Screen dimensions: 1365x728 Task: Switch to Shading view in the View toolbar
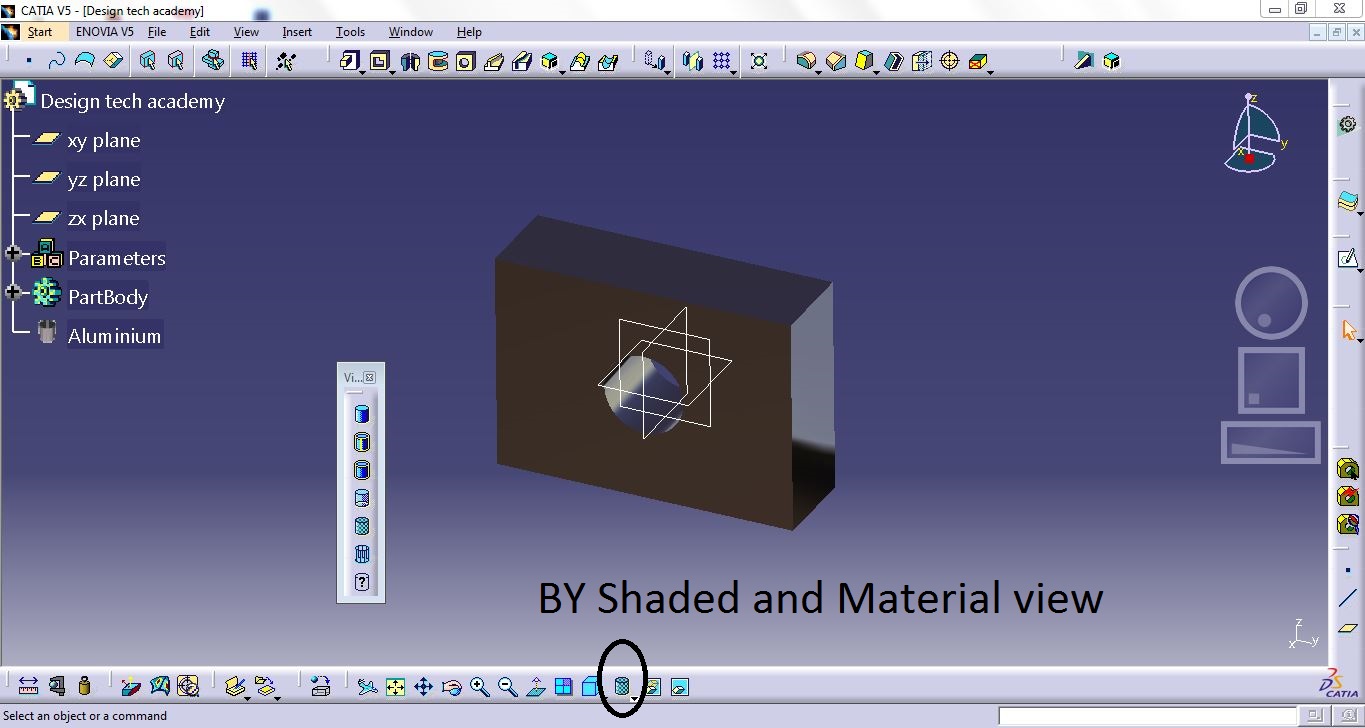361,412
